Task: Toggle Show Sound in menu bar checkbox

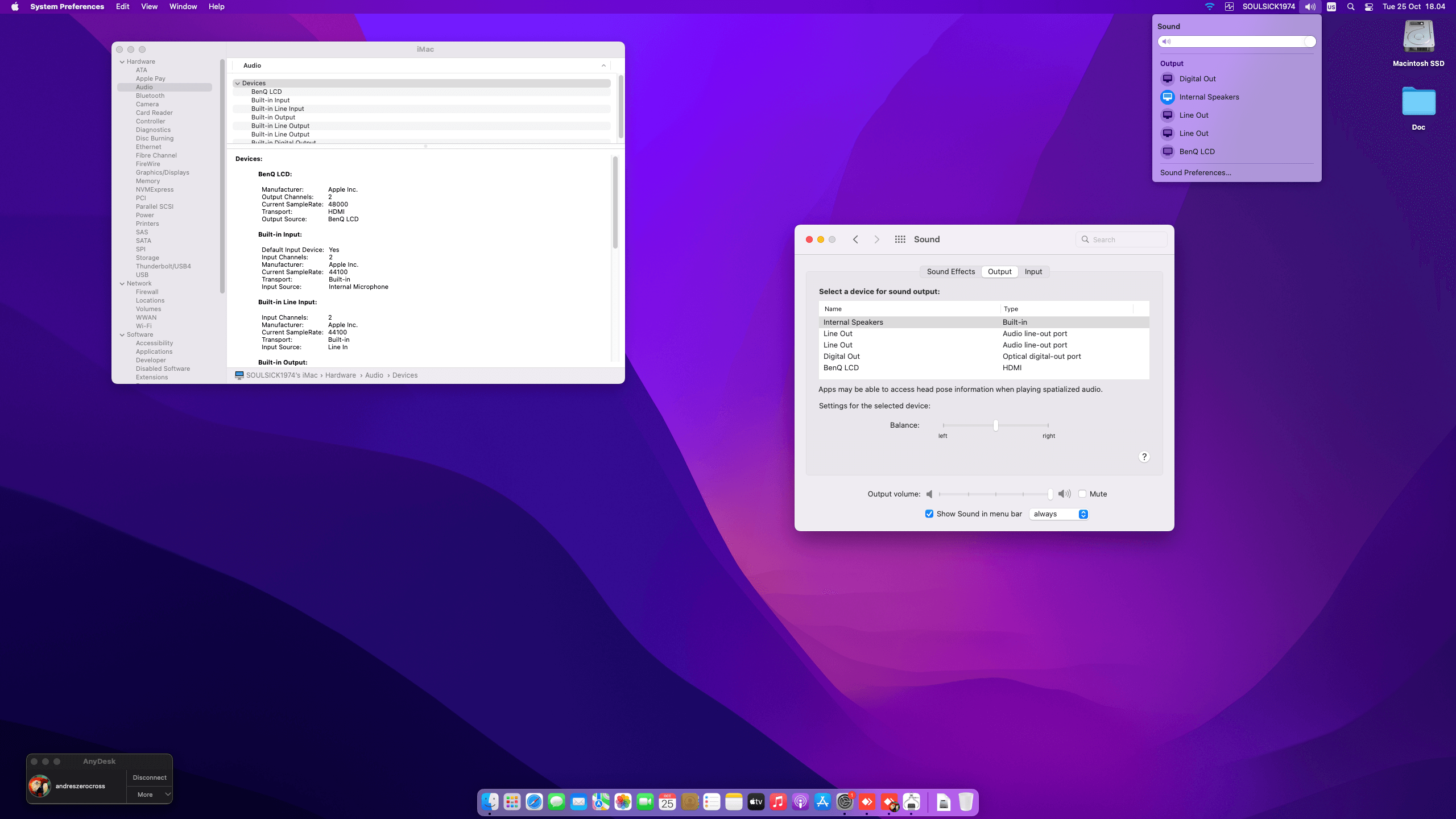Action: (x=929, y=514)
